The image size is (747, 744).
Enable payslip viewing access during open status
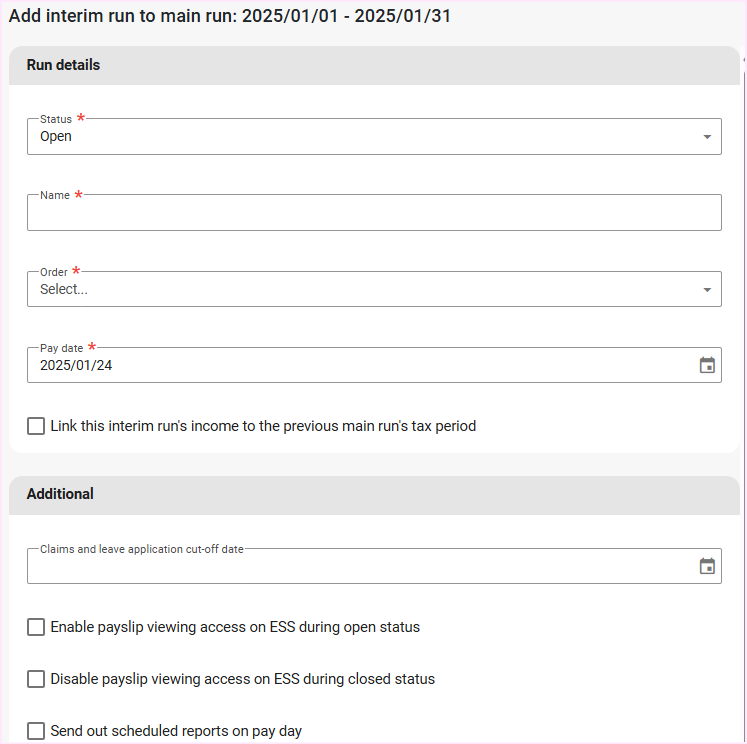[36, 627]
